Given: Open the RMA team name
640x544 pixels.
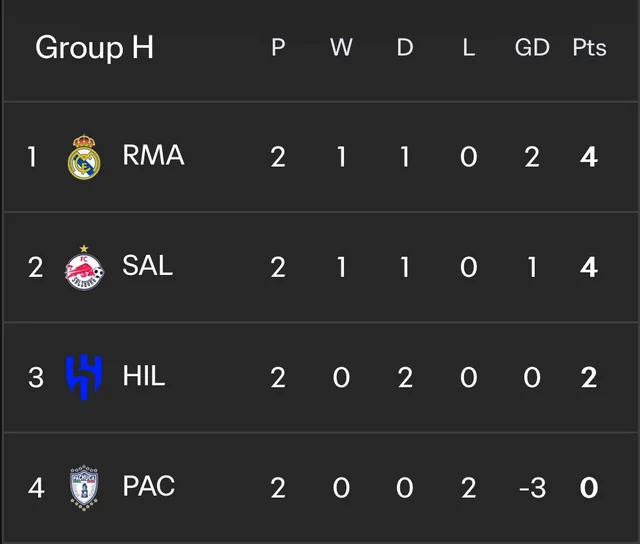Looking at the screenshot, I should [153, 155].
